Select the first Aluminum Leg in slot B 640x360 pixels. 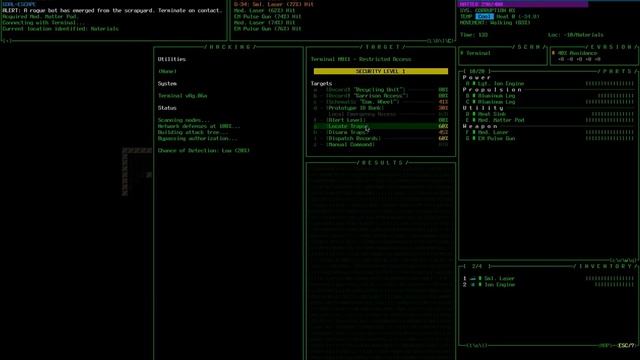[x=496, y=96]
